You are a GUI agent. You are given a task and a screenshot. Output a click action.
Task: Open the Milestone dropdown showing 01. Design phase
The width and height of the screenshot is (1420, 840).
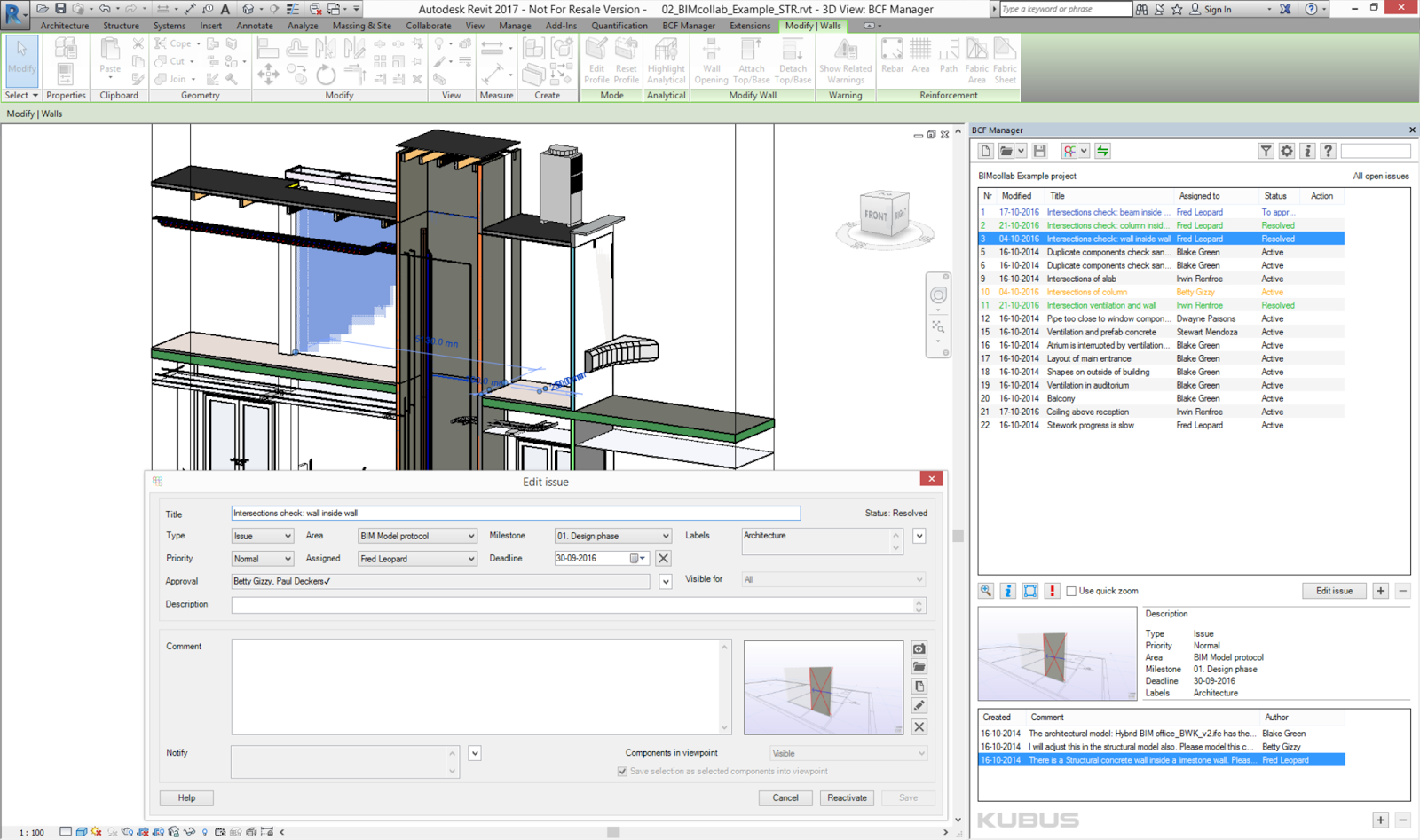[665, 536]
